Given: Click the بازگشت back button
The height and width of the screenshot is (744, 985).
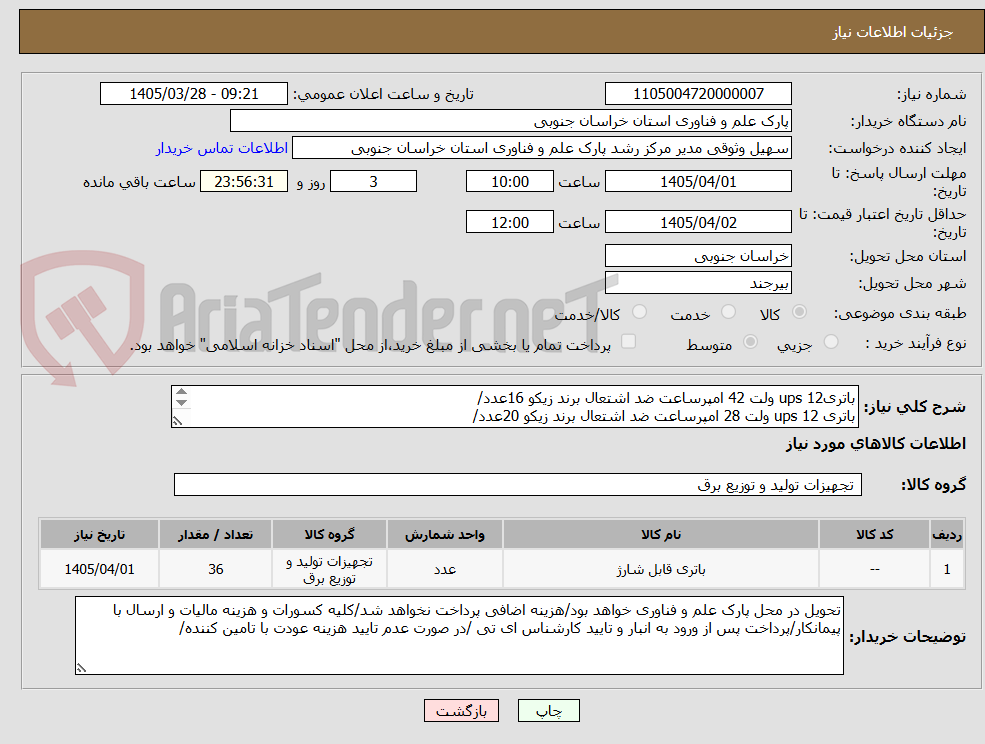Looking at the screenshot, I should pos(461,711).
